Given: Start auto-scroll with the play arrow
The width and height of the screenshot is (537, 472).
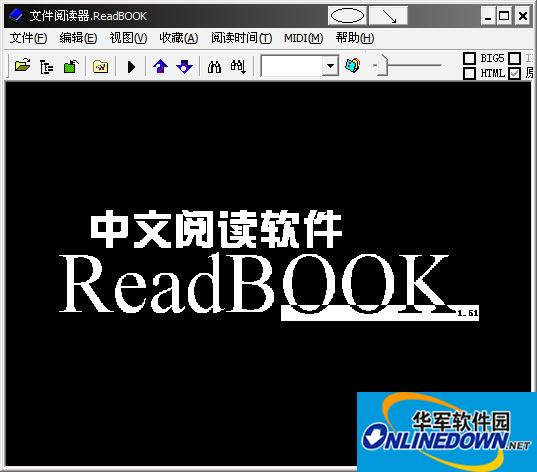Looking at the screenshot, I should point(131,67).
